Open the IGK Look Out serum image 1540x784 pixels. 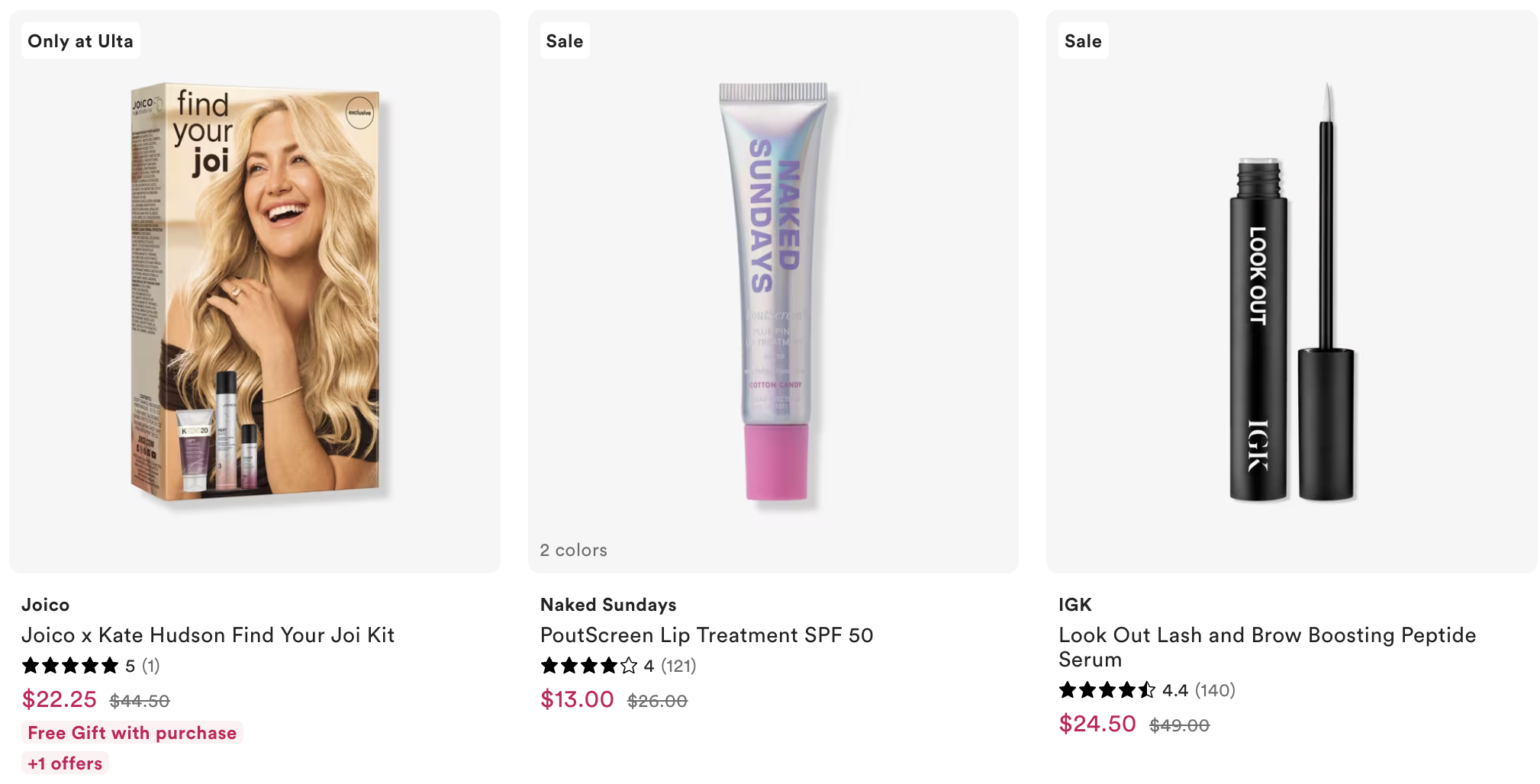[1291, 294]
